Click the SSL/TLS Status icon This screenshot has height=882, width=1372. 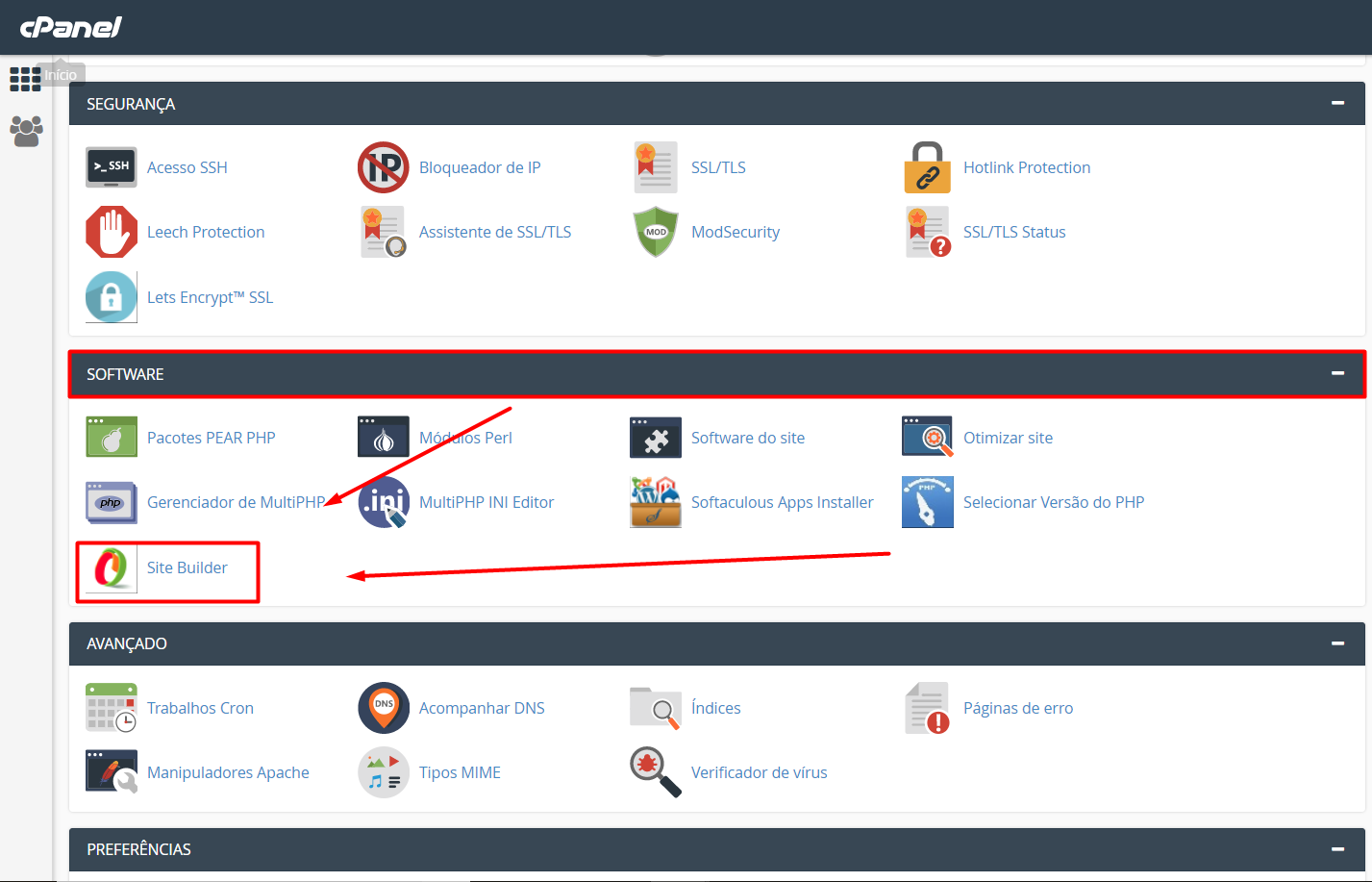click(928, 232)
